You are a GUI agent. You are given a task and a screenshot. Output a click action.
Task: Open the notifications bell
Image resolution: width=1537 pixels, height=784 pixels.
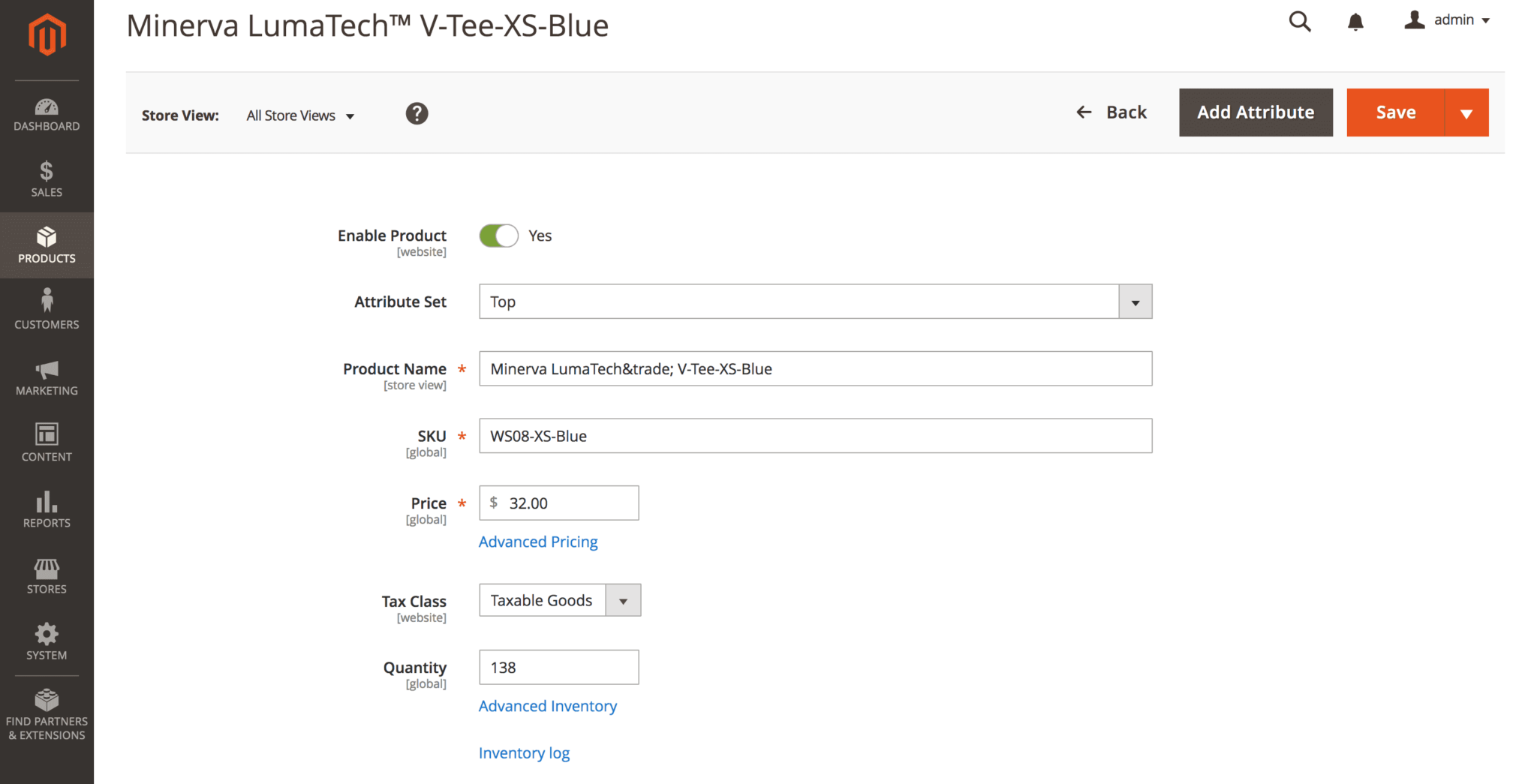click(x=1355, y=22)
